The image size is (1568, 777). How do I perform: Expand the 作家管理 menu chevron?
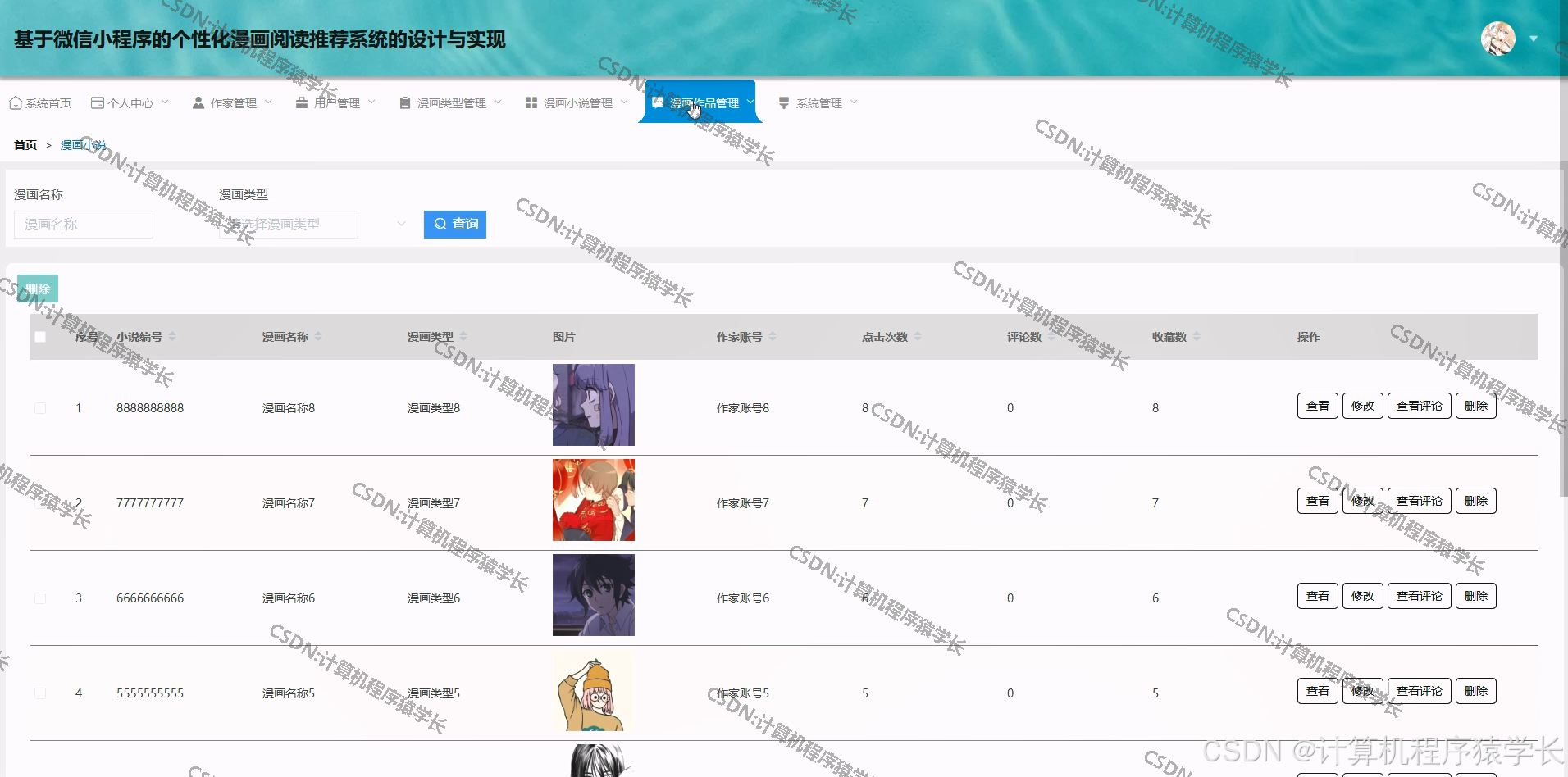268,102
